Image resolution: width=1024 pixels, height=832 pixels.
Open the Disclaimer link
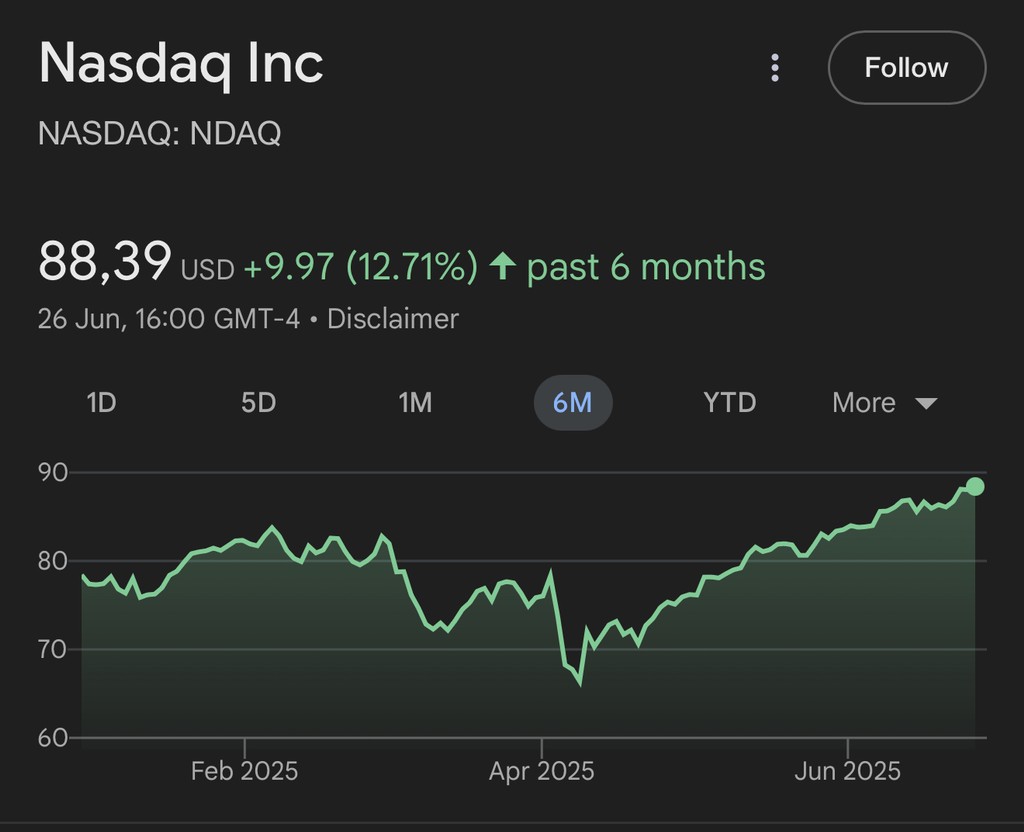pos(393,319)
